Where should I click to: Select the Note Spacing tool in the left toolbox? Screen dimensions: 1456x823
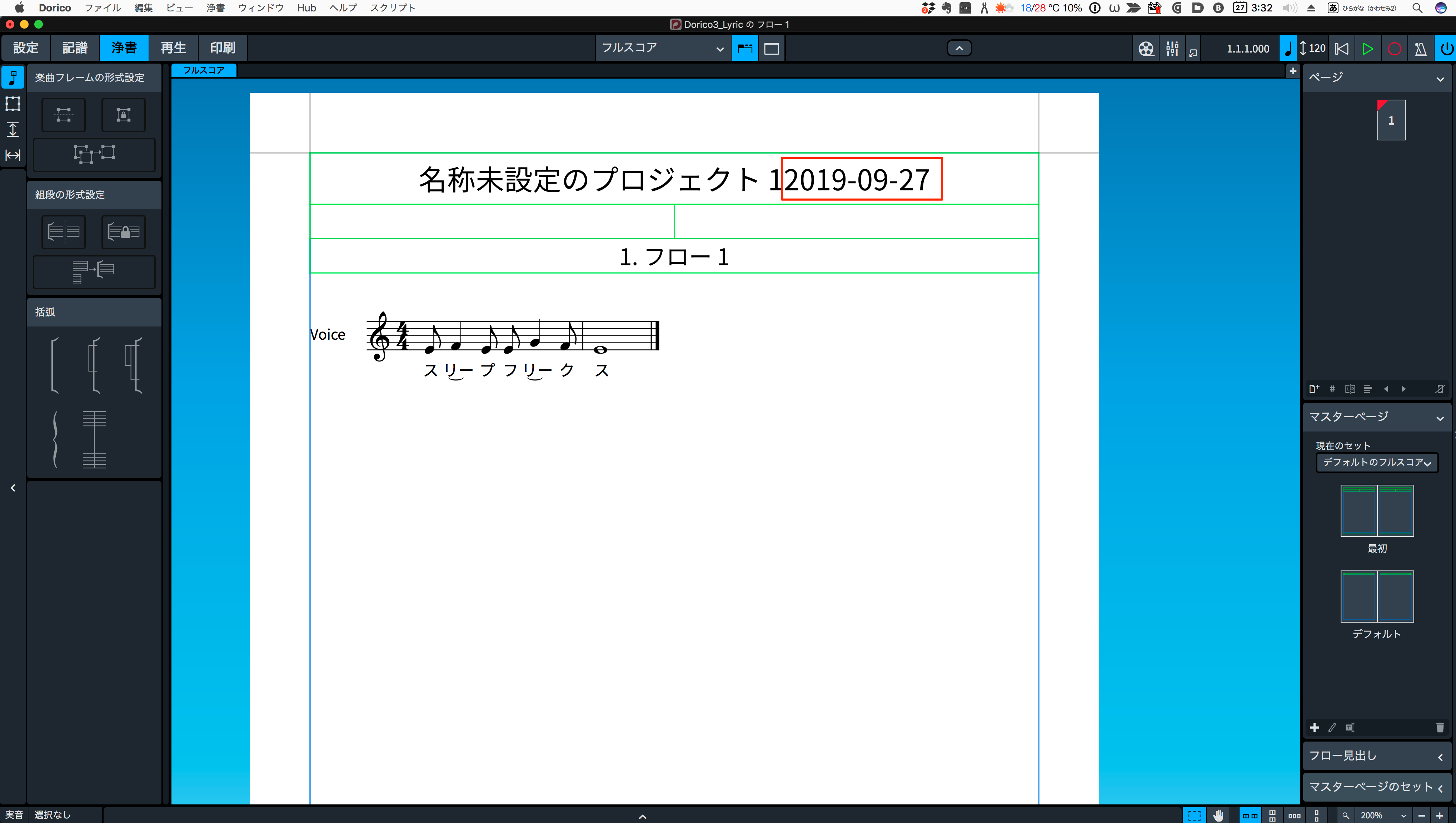pyautogui.click(x=13, y=155)
